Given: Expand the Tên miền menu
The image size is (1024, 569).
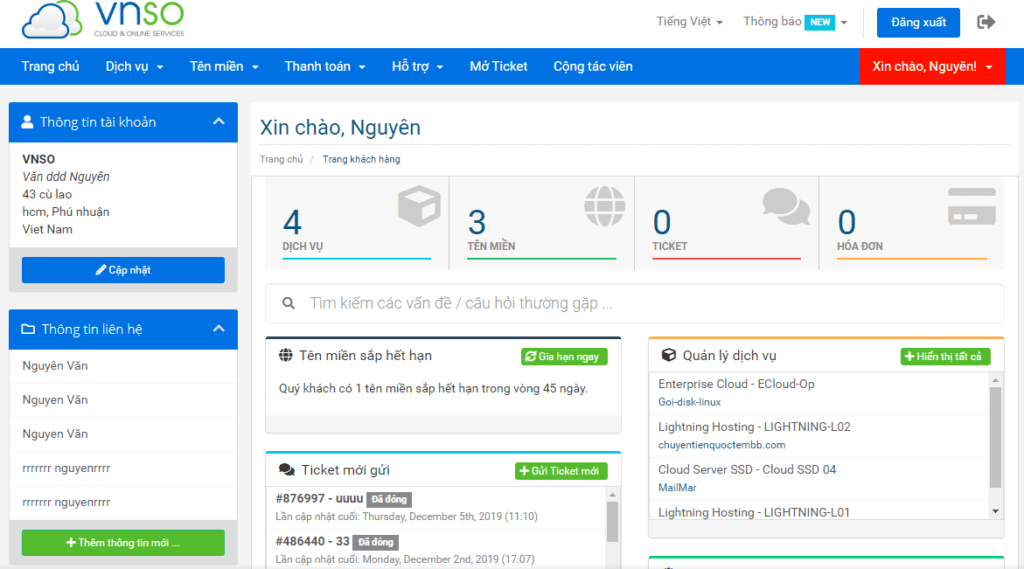Looking at the screenshot, I should pyautogui.click(x=224, y=67).
